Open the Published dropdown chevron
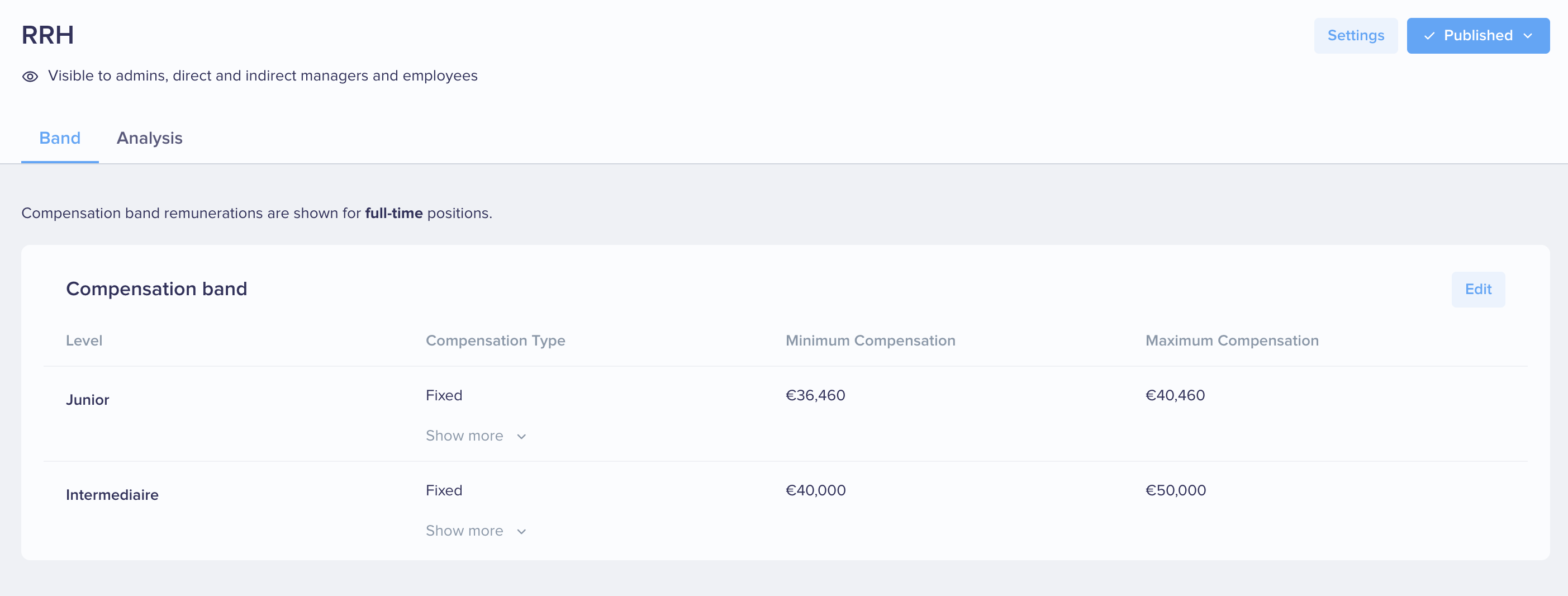Image resolution: width=1568 pixels, height=596 pixels. pos(1527,36)
